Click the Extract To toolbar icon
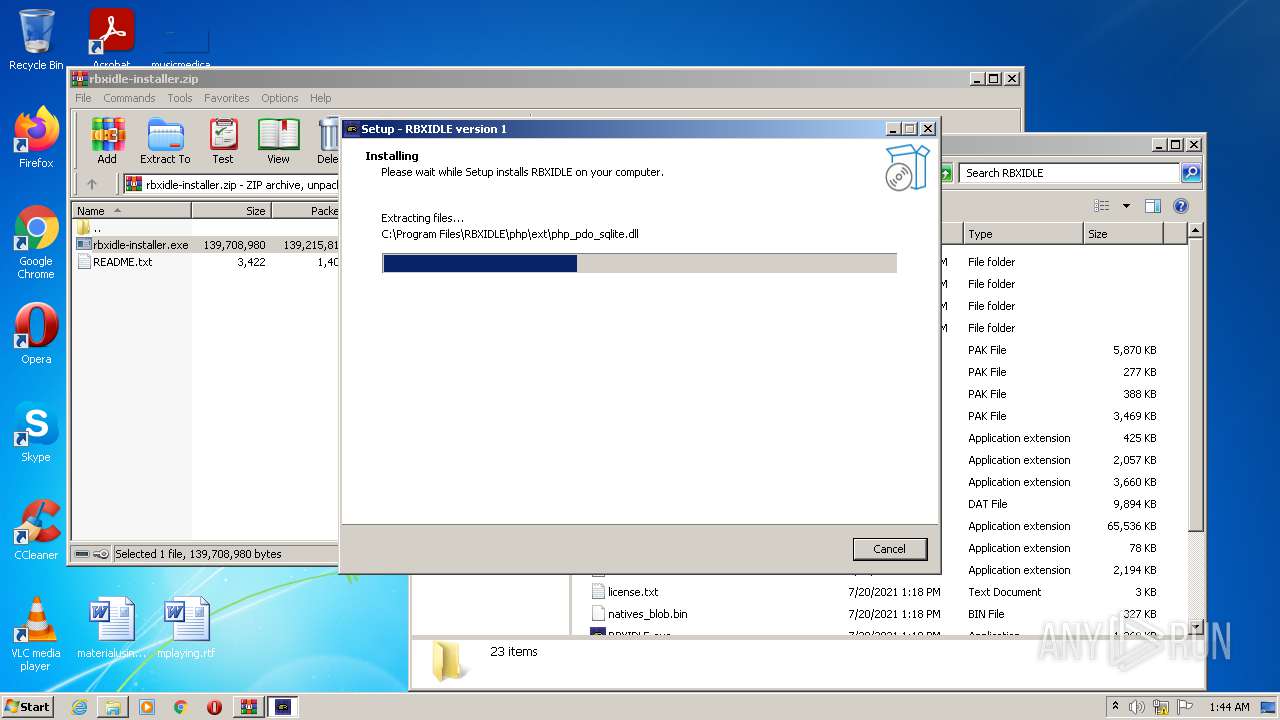This screenshot has width=1280, height=720. click(165, 140)
